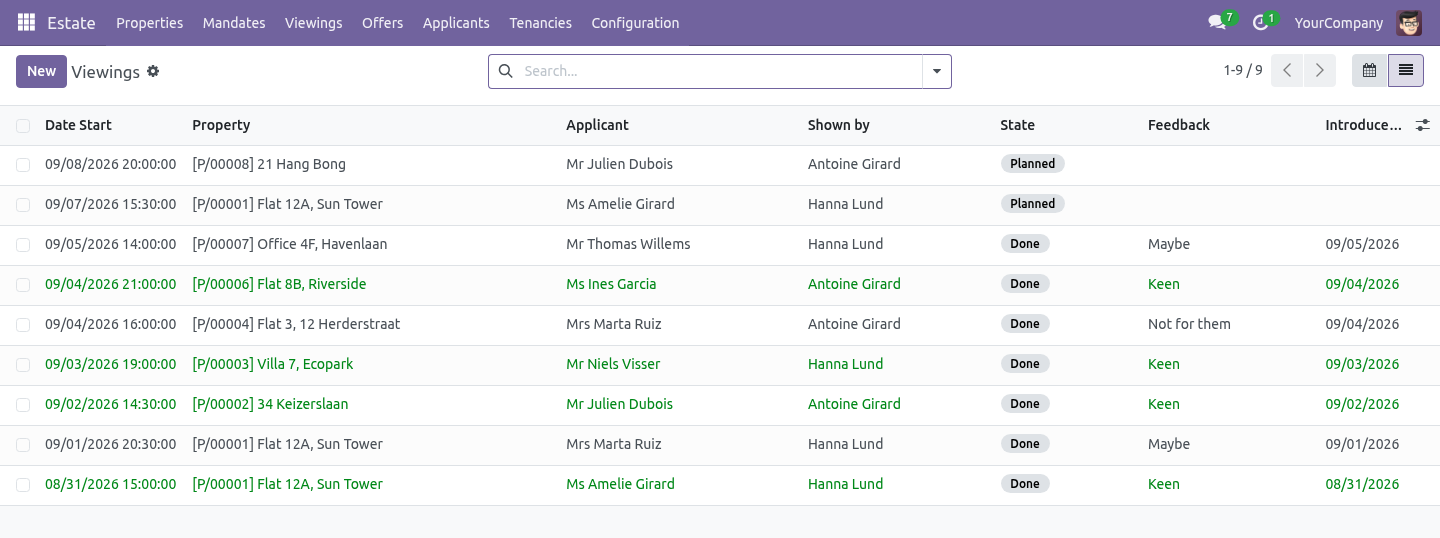Open the activities clock icon
Screen dimensions: 1440x538
pos(1260,22)
